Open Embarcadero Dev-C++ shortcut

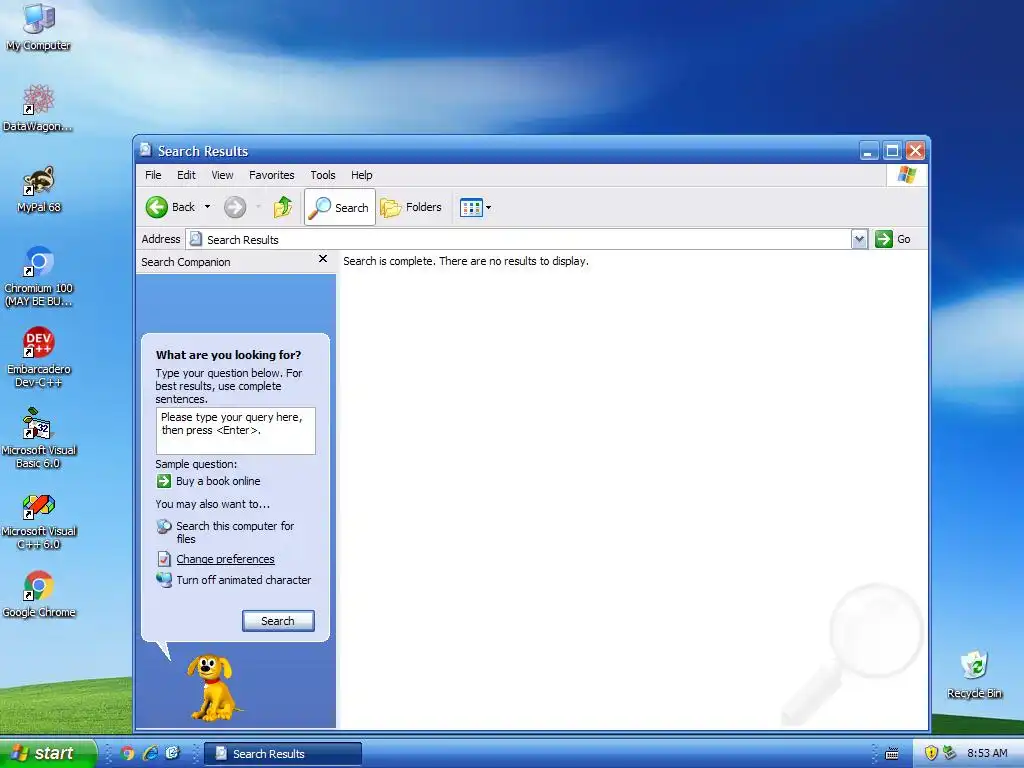(x=39, y=357)
